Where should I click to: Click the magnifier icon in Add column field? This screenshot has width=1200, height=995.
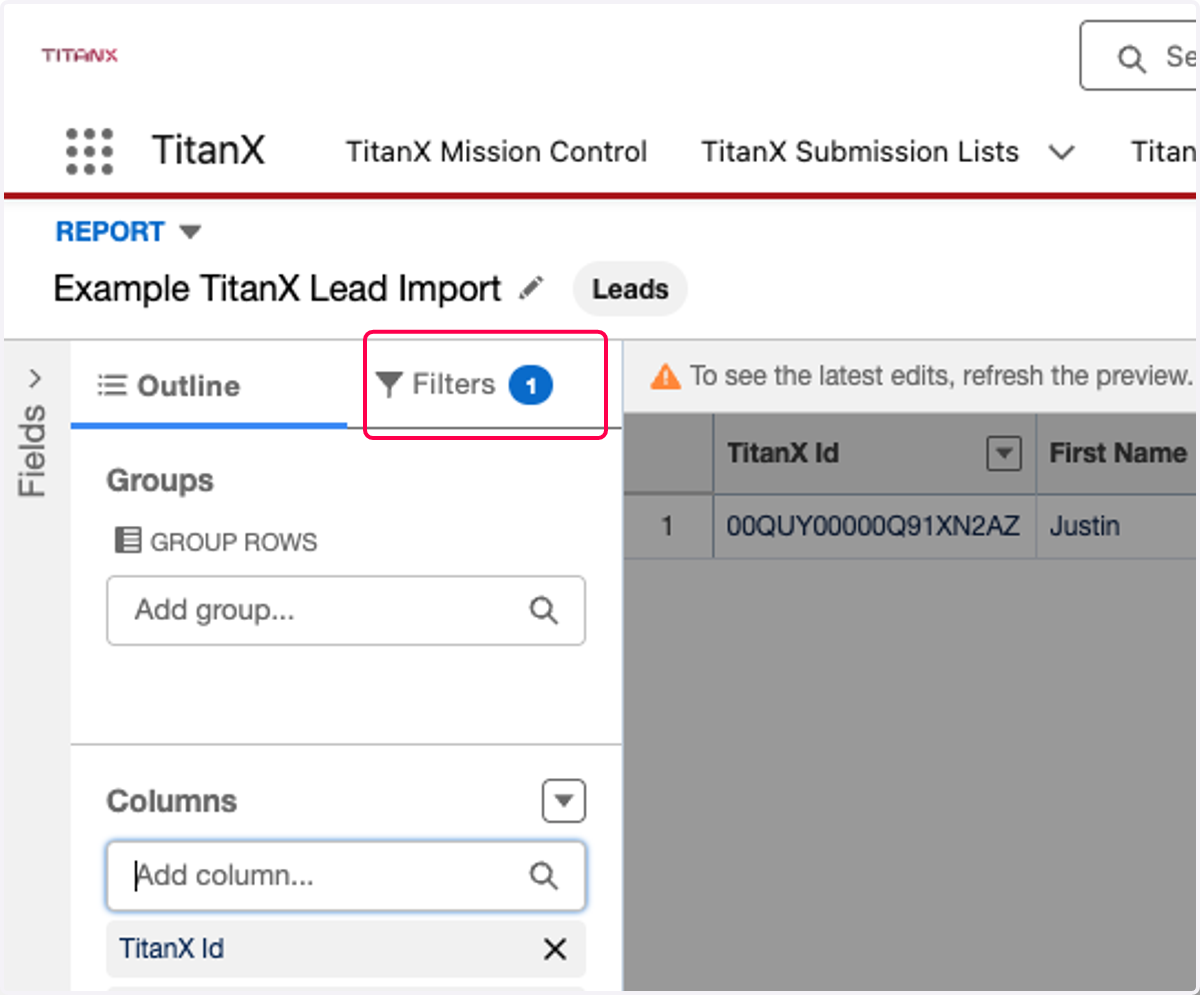click(x=543, y=876)
